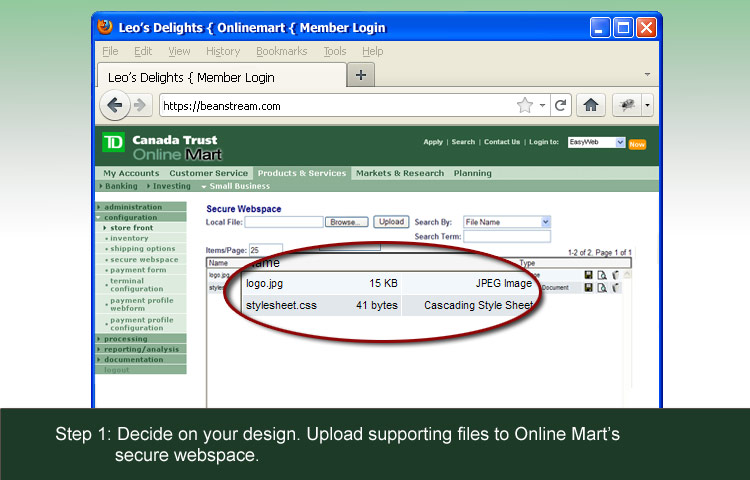750x480 pixels.
Task: Switch to the Planning tab
Action: click(x=473, y=173)
